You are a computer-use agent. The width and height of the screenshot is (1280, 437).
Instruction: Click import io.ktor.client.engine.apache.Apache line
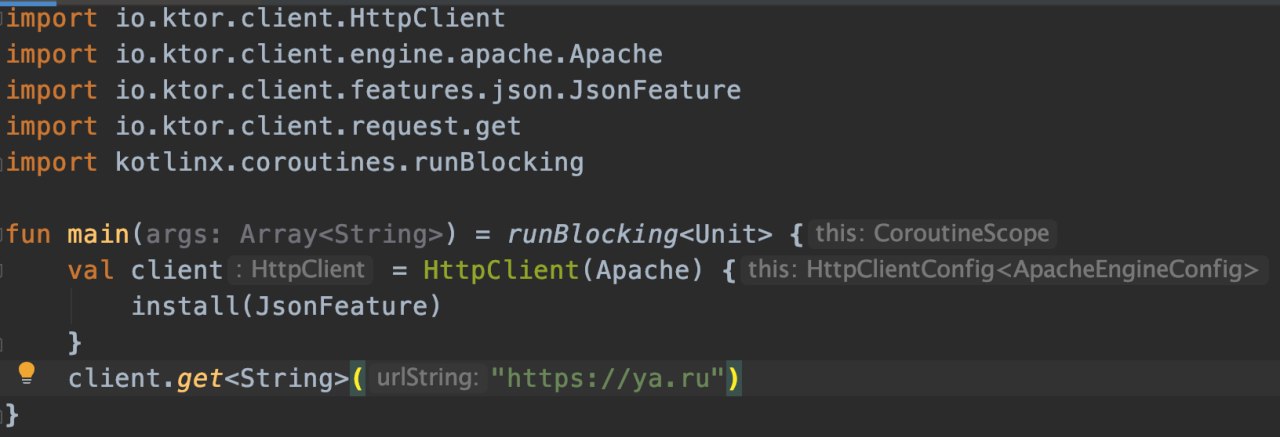click(334, 54)
